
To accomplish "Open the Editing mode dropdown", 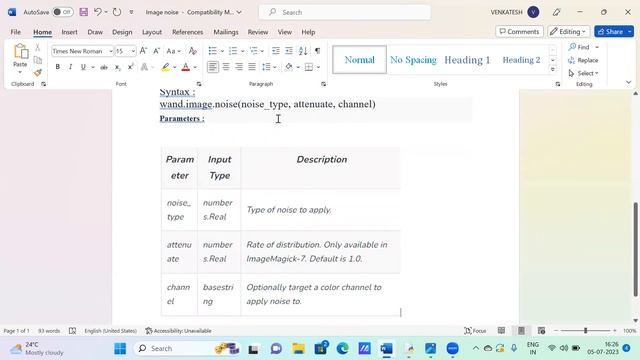I will 569,31.
